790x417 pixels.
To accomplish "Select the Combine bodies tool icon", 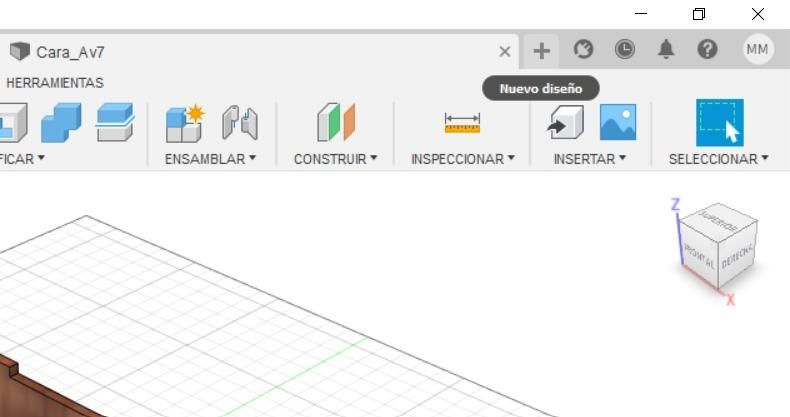I will coord(61,122).
